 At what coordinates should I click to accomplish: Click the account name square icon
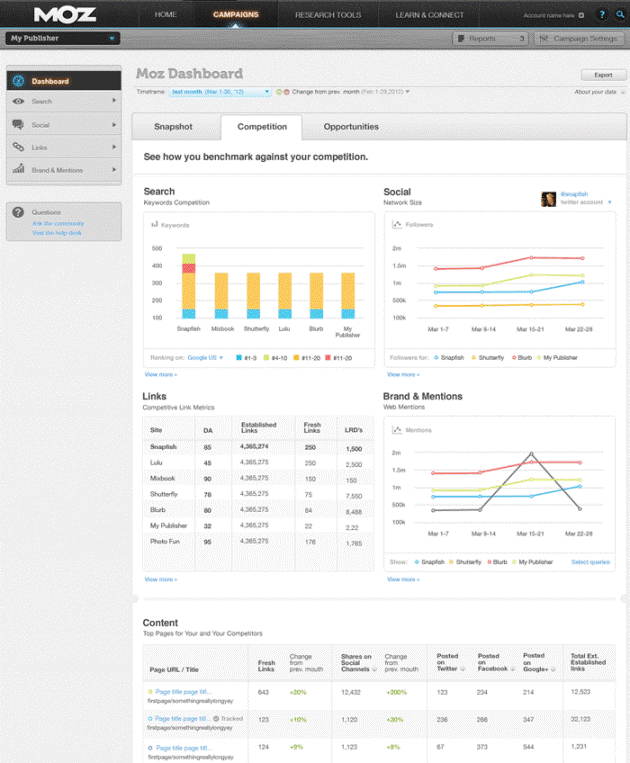coord(581,15)
